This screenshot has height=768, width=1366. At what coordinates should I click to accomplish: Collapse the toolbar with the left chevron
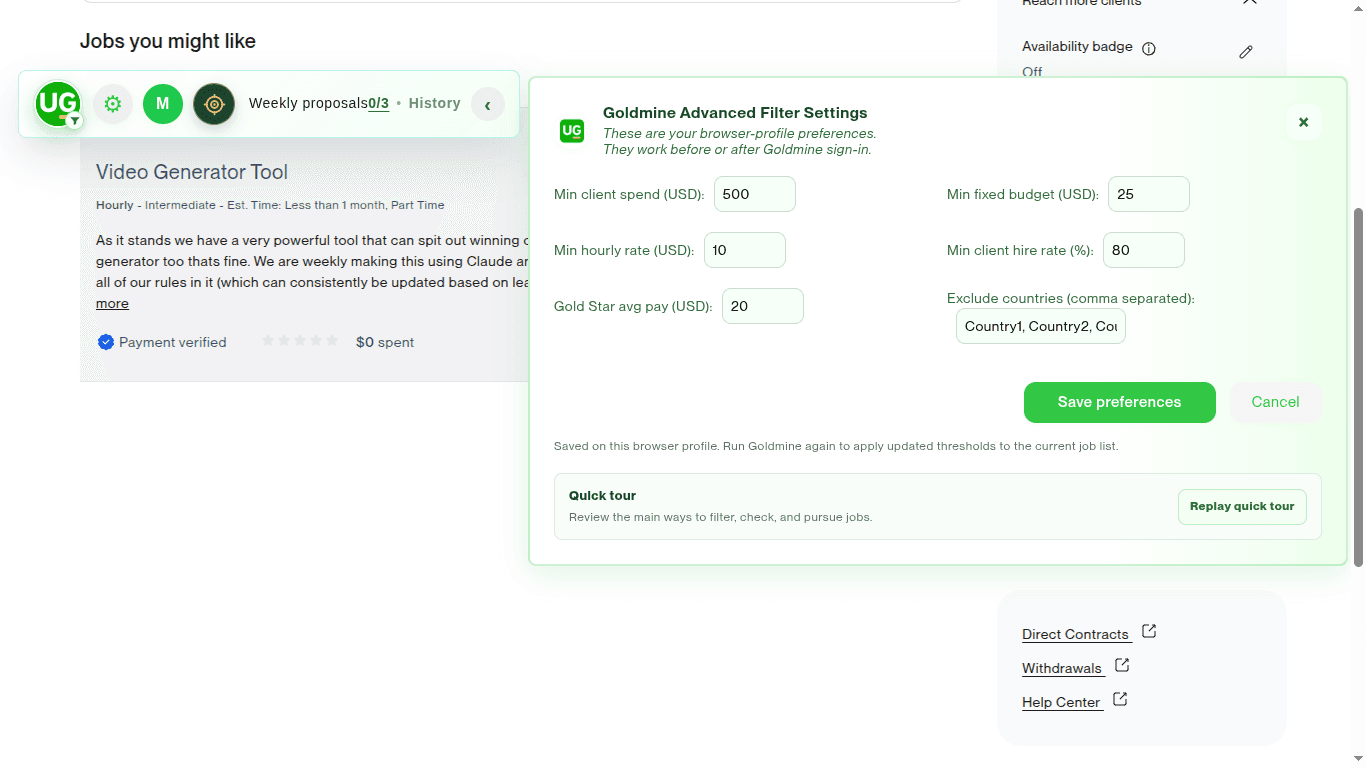(488, 104)
